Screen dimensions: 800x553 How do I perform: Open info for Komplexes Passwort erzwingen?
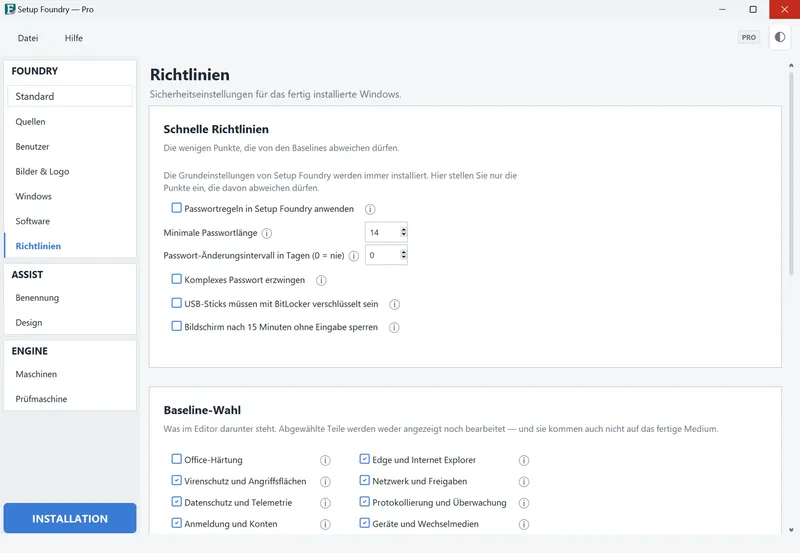(321, 280)
